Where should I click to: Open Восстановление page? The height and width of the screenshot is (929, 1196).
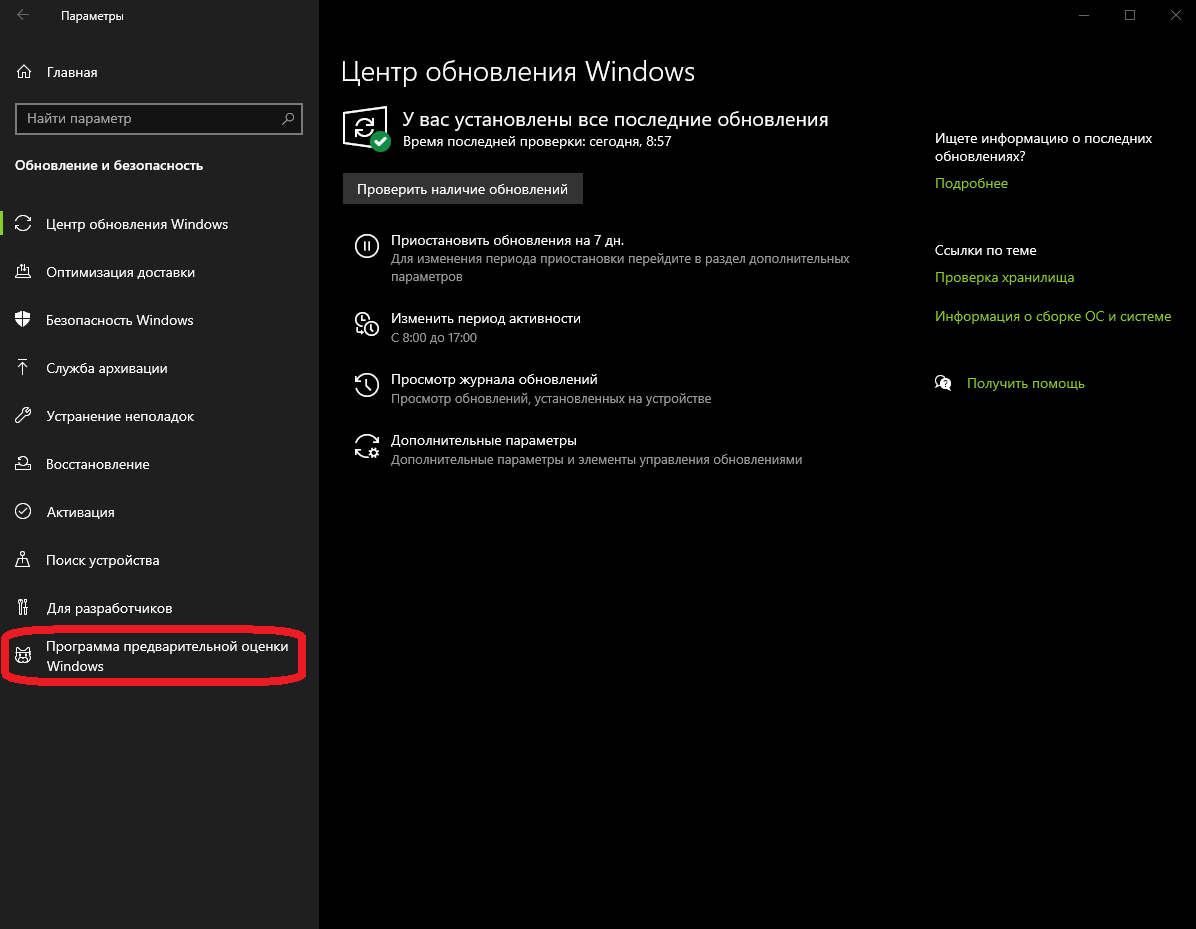click(98, 464)
